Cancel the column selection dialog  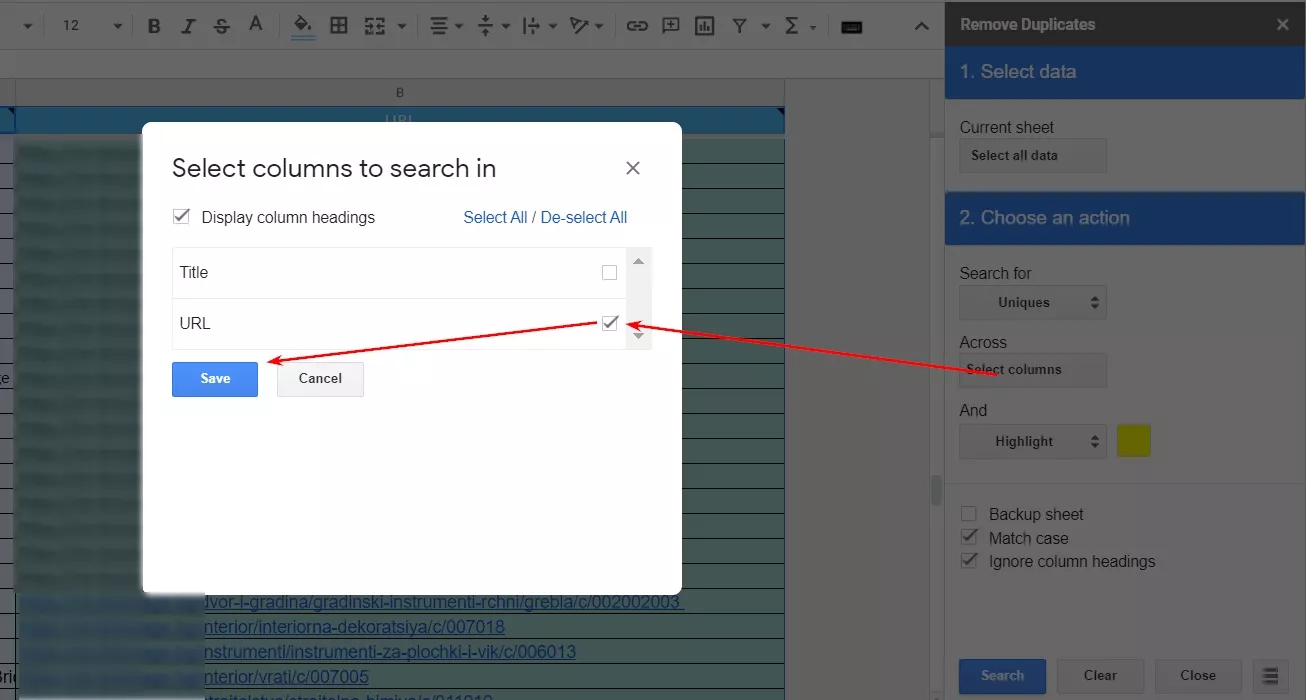point(320,379)
